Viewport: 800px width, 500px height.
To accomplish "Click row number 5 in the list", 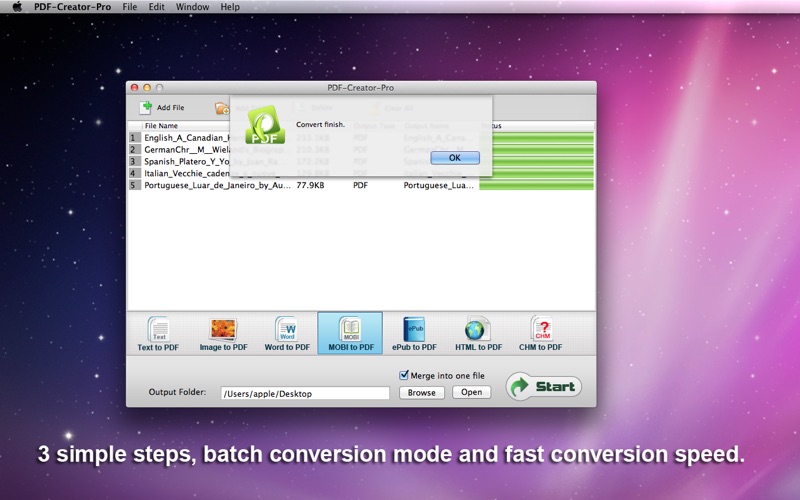I will [x=133, y=185].
